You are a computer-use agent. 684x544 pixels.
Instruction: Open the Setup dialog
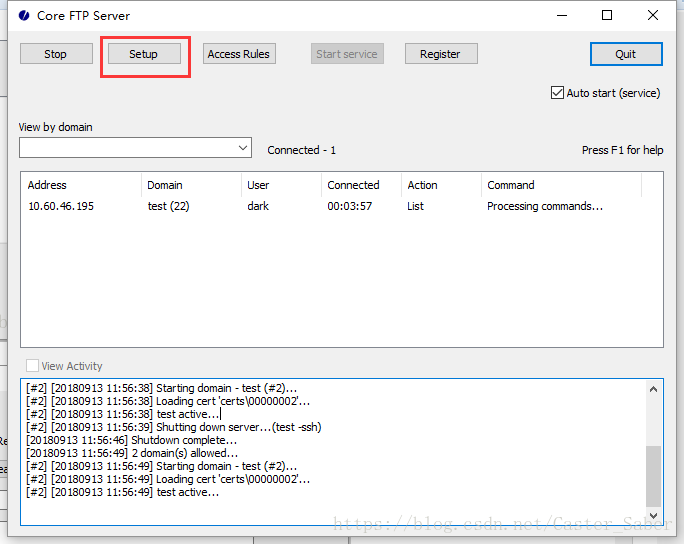click(x=144, y=54)
